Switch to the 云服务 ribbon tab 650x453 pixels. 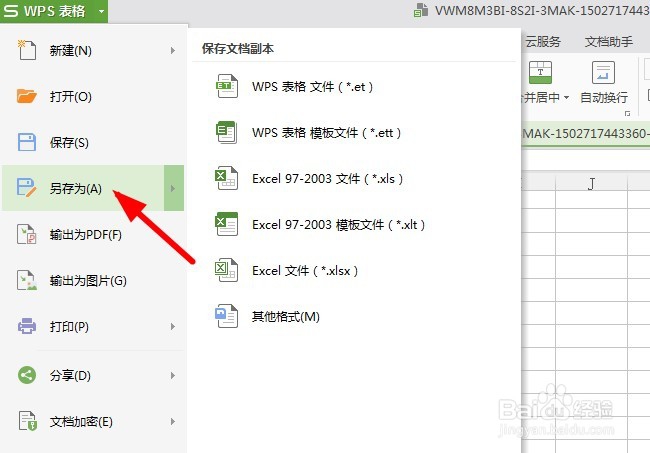pyautogui.click(x=543, y=41)
